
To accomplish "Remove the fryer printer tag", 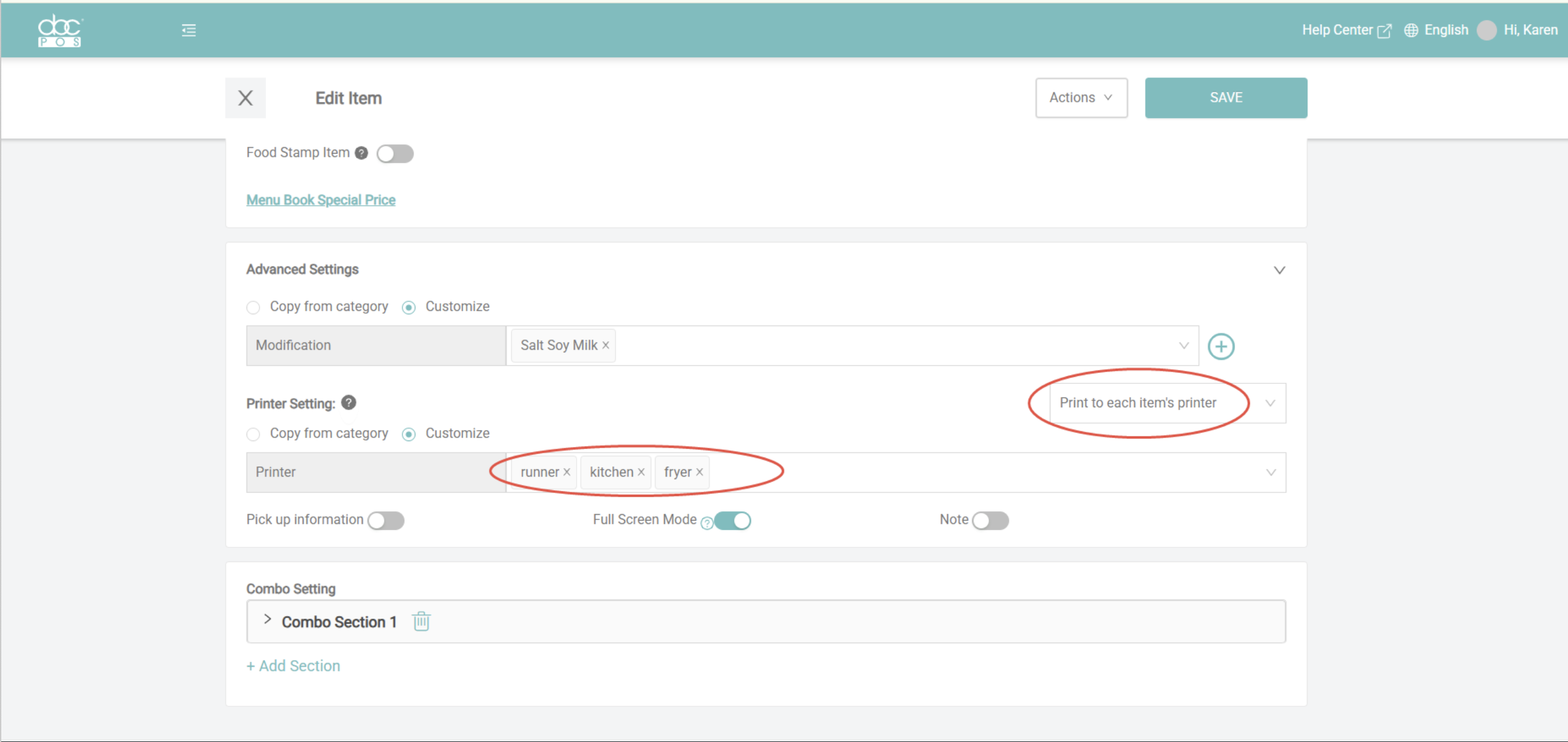I will 699,471.
